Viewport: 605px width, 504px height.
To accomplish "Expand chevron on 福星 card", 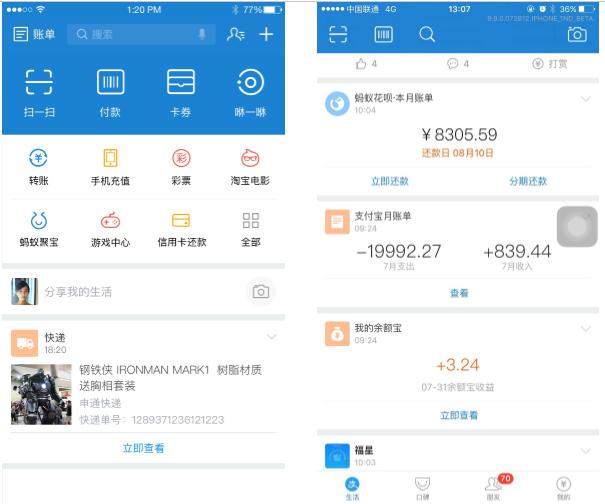I will coord(586,450).
